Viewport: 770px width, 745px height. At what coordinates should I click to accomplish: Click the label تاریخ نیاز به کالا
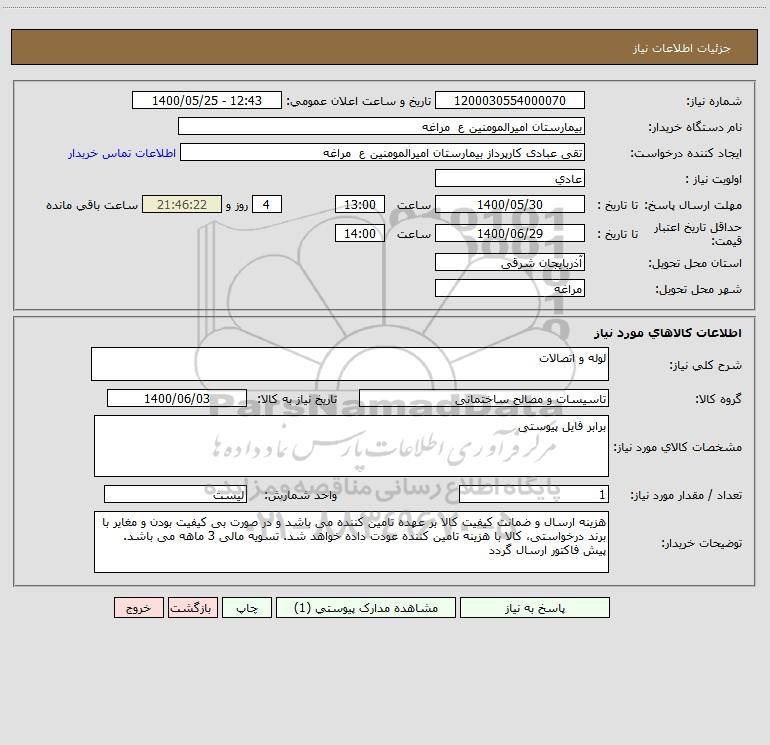(x=297, y=399)
